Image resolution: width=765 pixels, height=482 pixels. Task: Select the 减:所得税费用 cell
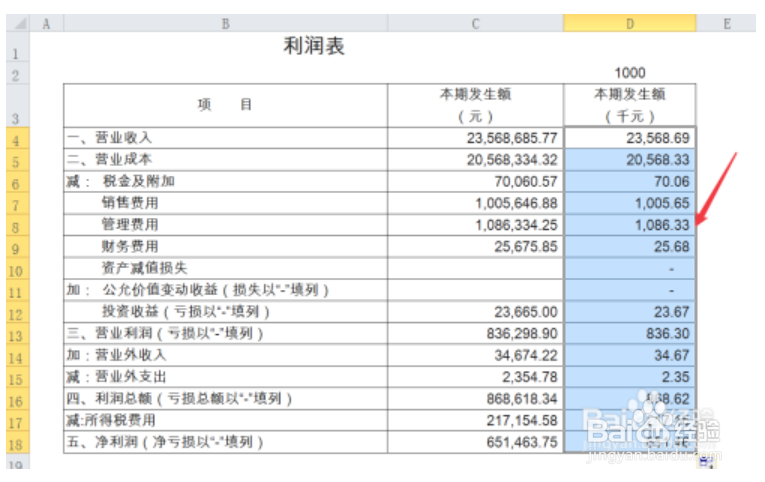point(225,420)
